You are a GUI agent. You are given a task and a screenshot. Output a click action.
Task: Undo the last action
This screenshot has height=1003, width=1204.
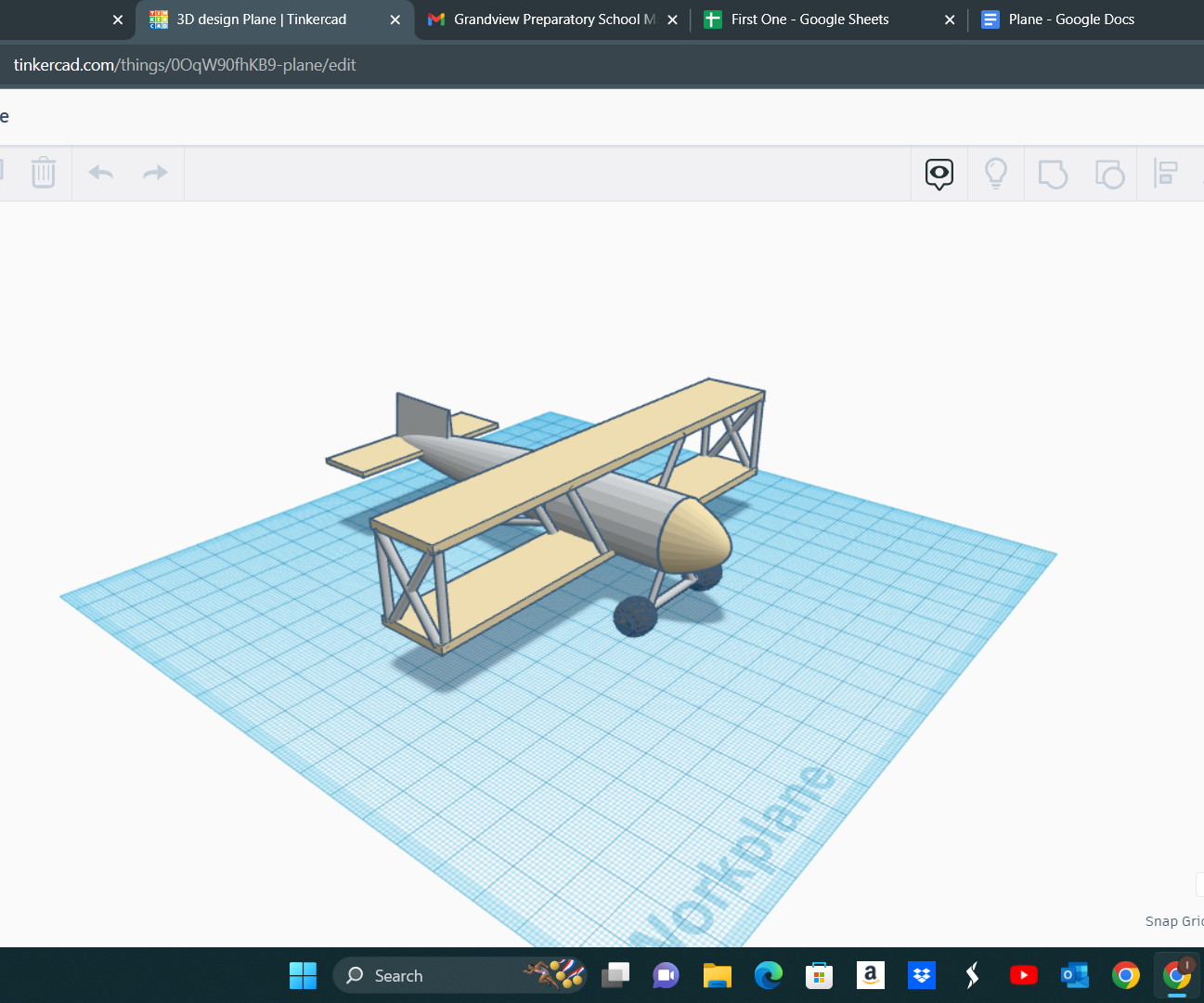pos(101,173)
